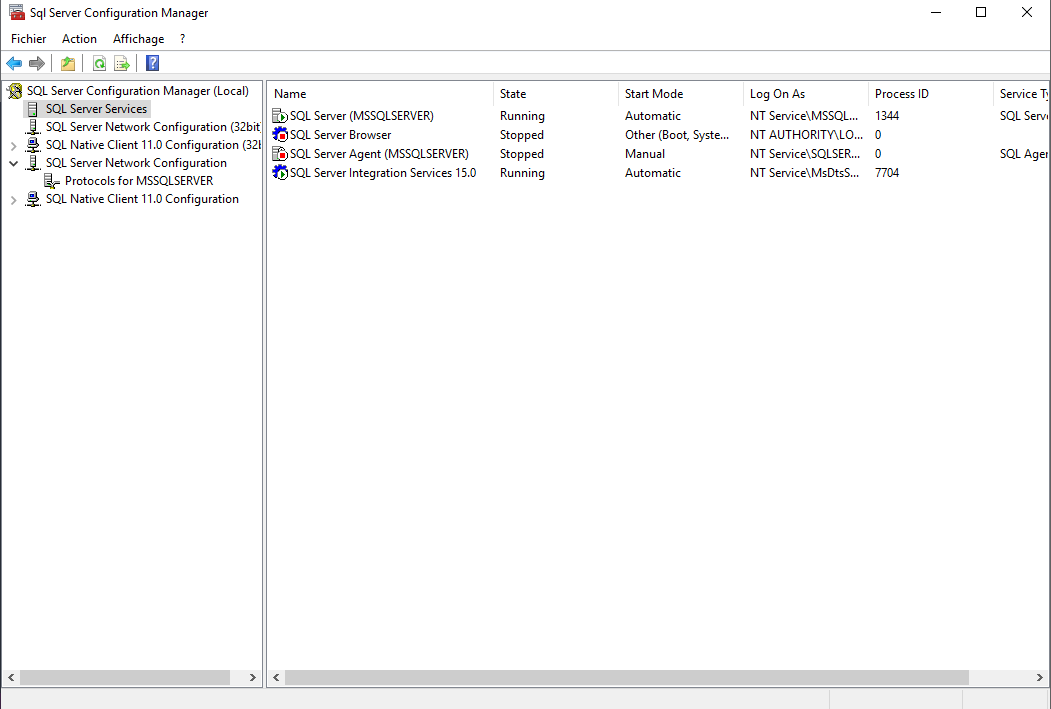This screenshot has height=709, width=1051.
Task: Click the SQL Server Services tree icon
Action: click(33, 109)
